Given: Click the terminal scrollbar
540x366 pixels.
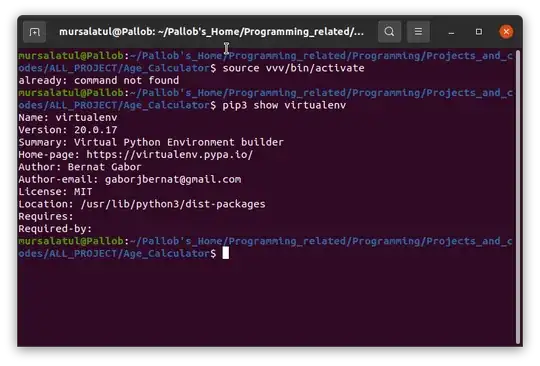Looking at the screenshot, I should pos(518,196).
